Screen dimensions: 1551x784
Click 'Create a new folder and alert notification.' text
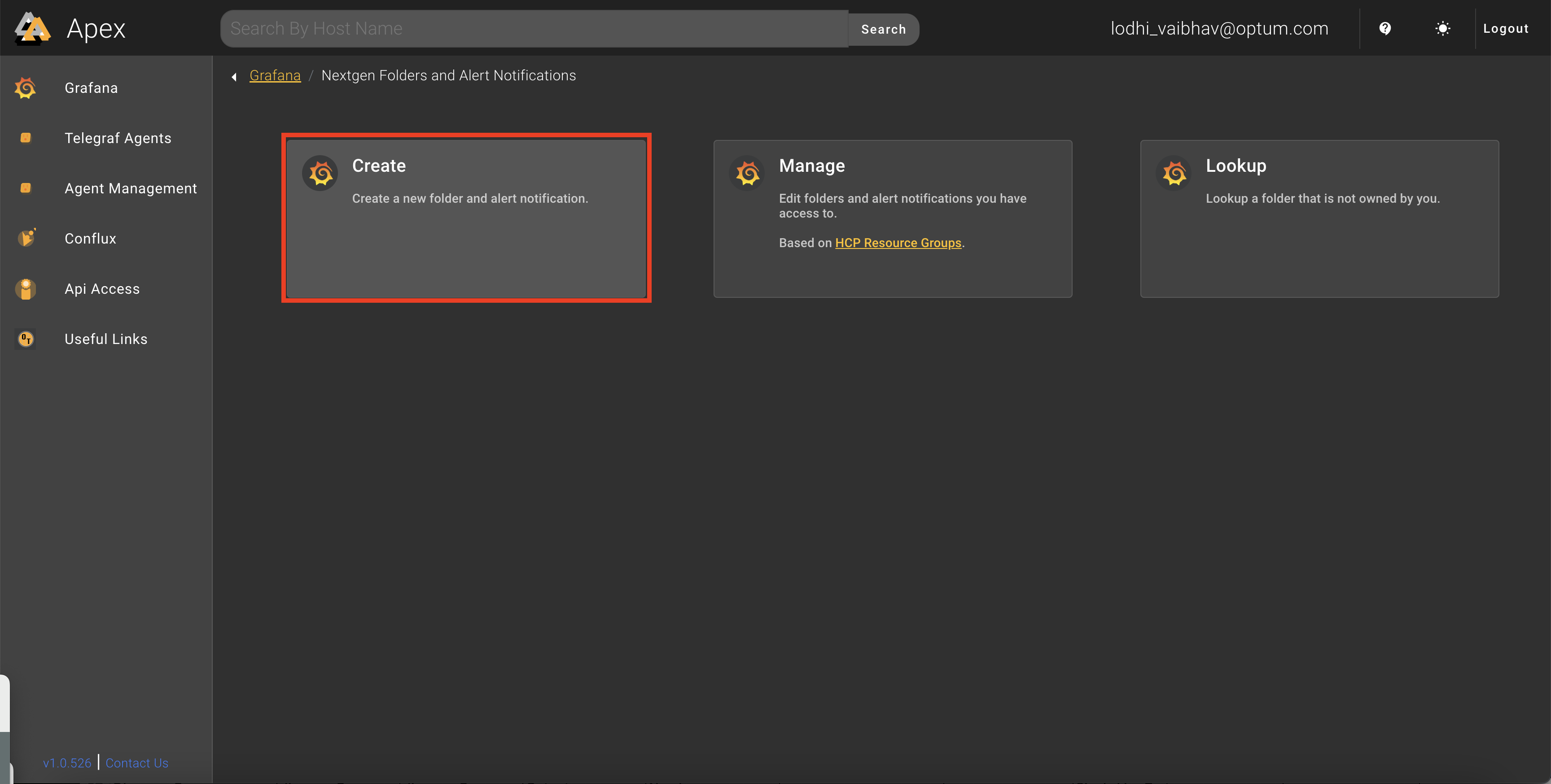coord(469,198)
